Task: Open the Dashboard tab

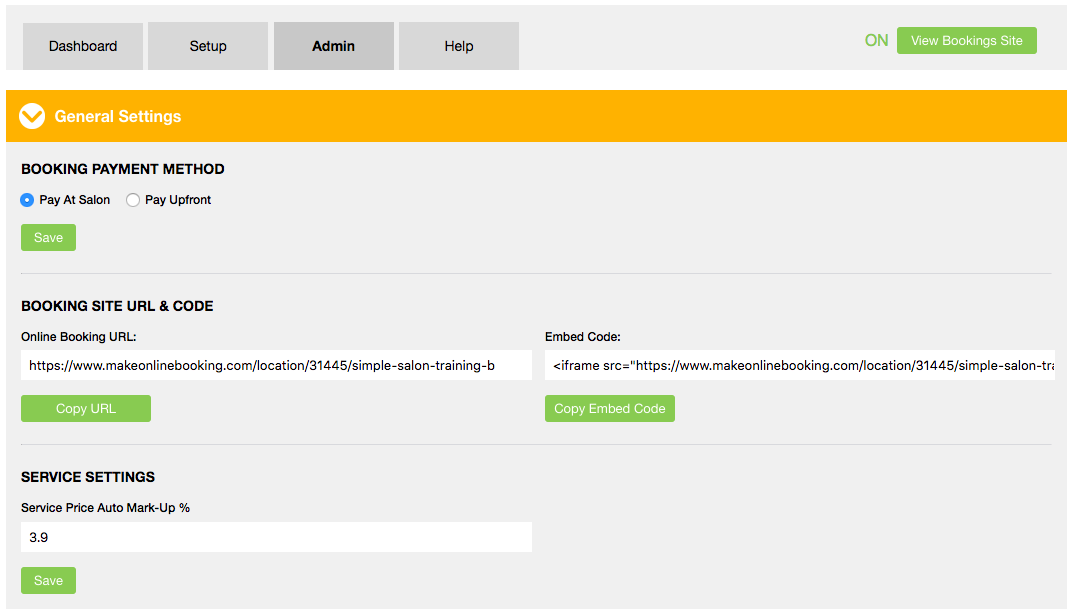Action: pos(83,46)
